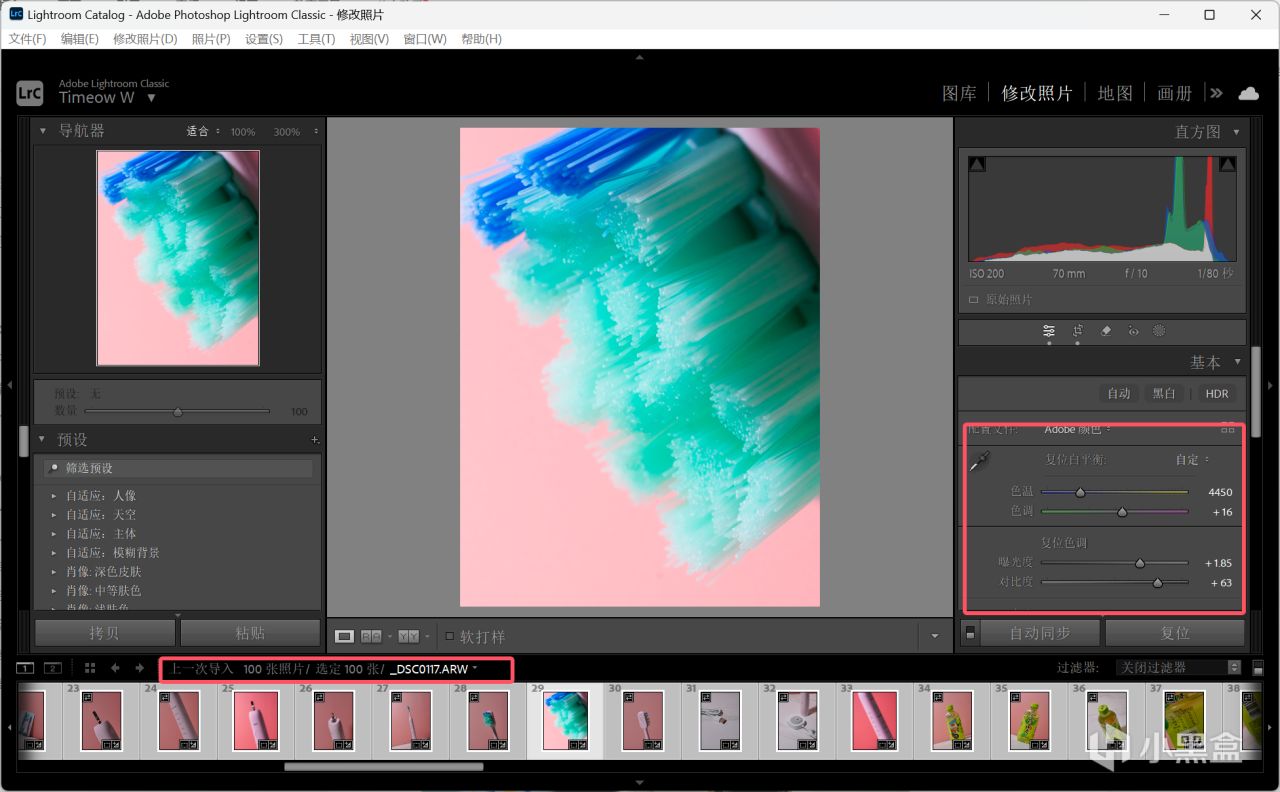Open the Adobe 颜色 profile dropdown
This screenshot has width=1280, height=792.
1077,429
